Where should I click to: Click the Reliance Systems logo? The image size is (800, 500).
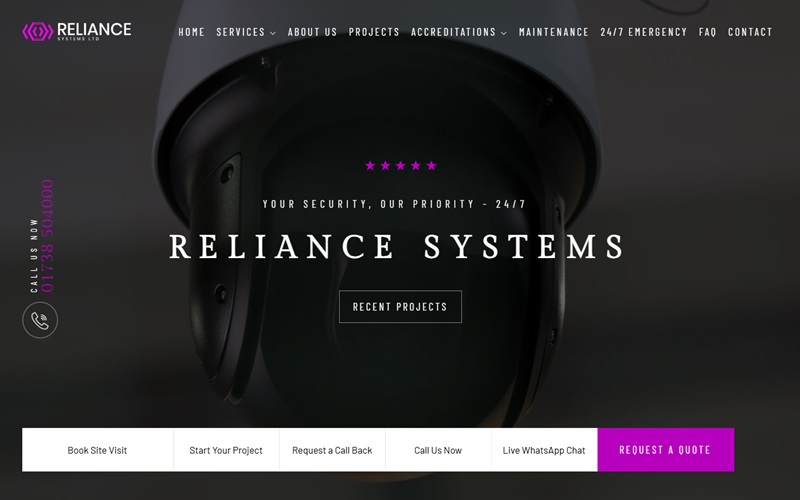(x=77, y=31)
